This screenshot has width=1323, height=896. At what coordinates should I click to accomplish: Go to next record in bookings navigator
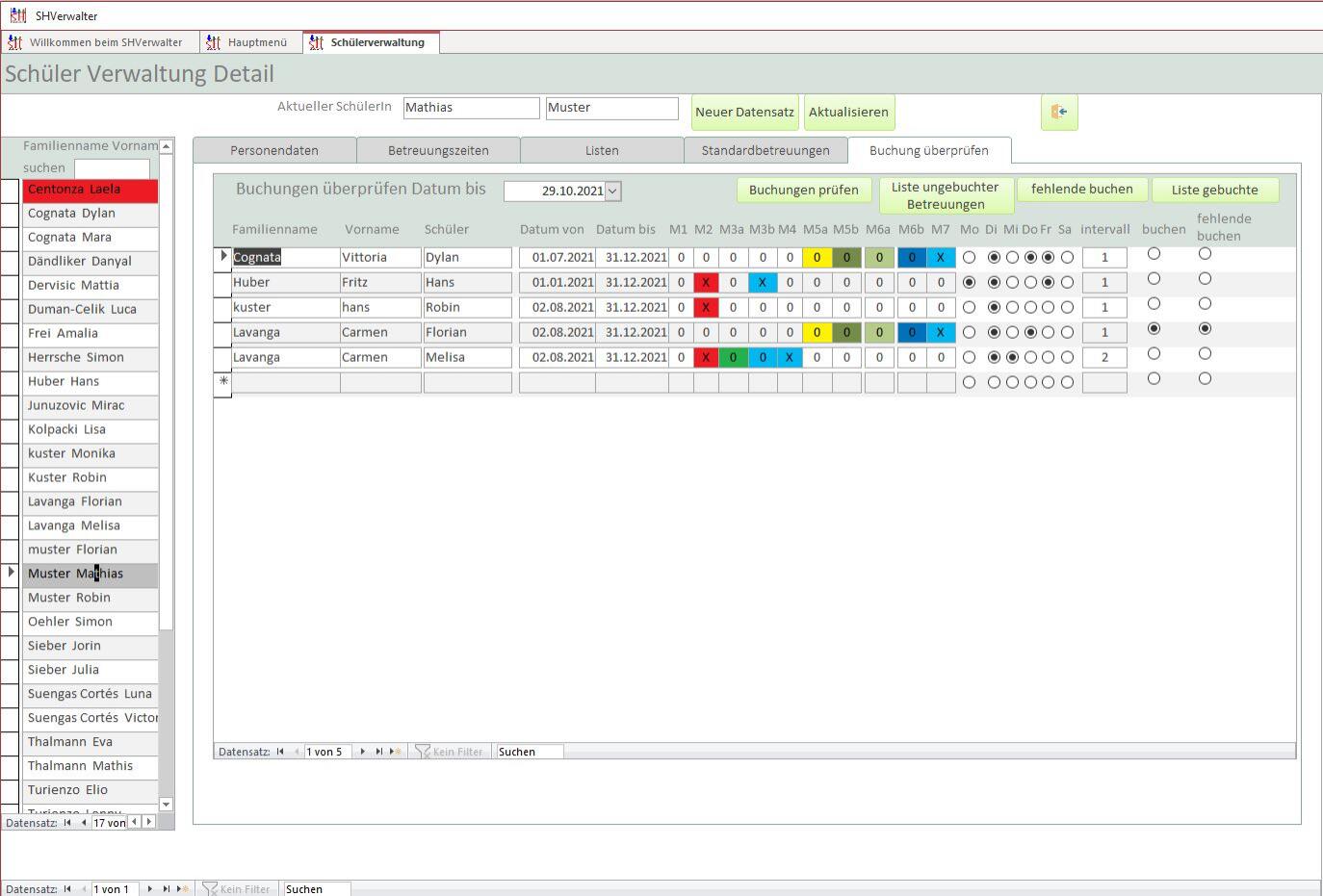tap(363, 752)
